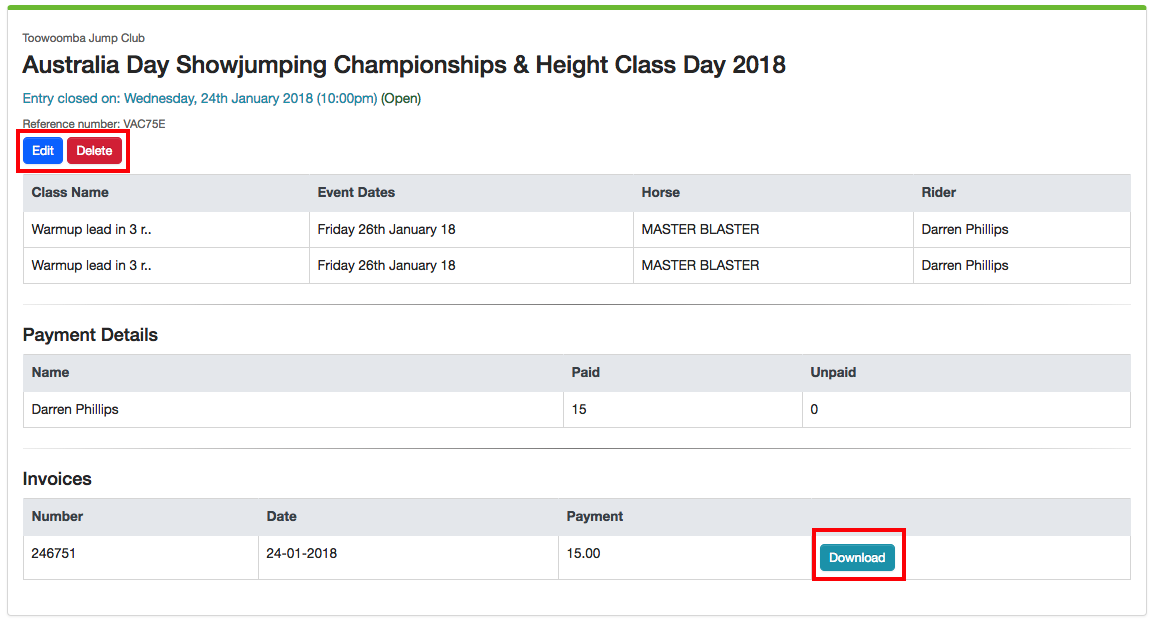The width and height of the screenshot is (1156, 622).
Task: Click the entry closed date text
Action: 200,99
